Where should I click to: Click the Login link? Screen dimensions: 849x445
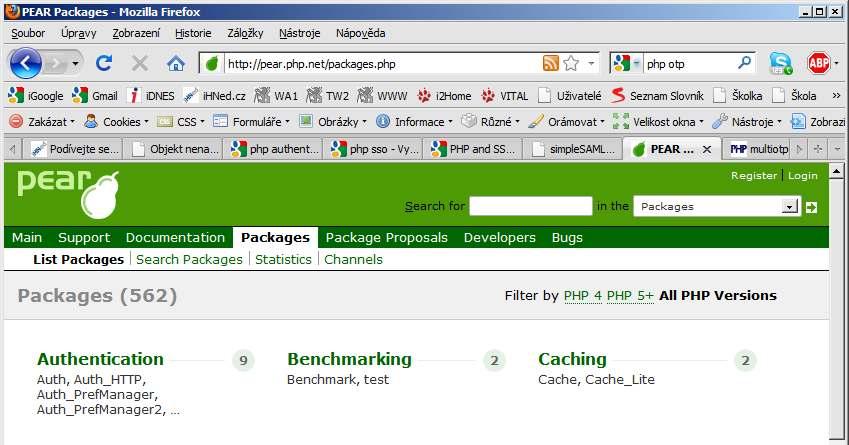[803, 175]
